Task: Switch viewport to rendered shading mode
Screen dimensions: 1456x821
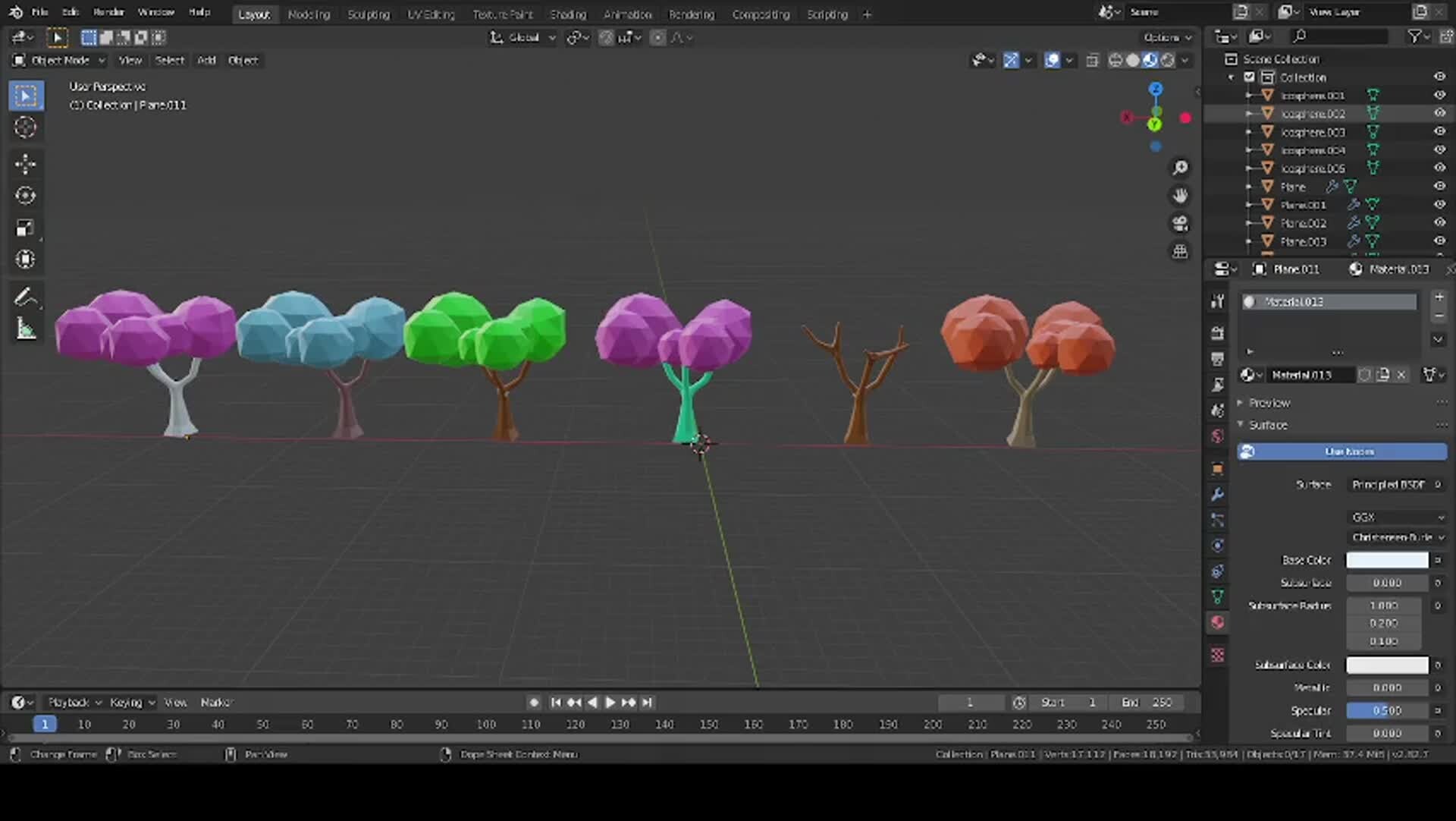Action: [1170, 60]
